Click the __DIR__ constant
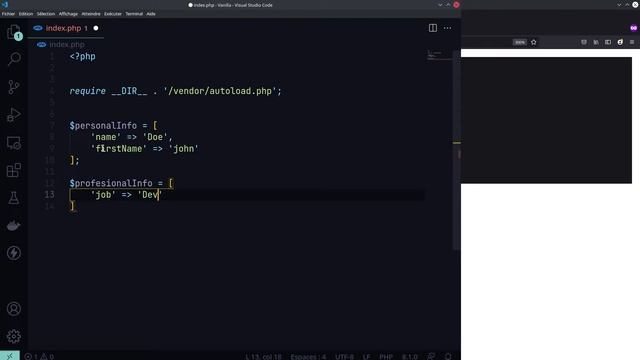 (x=129, y=91)
